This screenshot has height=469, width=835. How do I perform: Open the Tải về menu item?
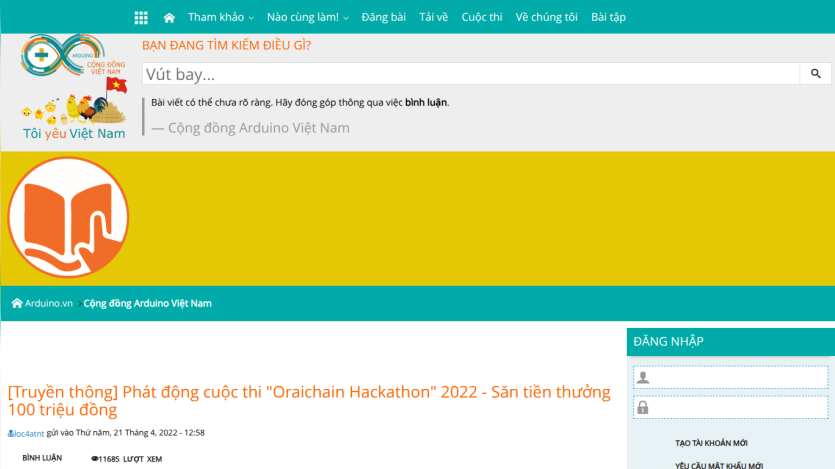pos(433,17)
